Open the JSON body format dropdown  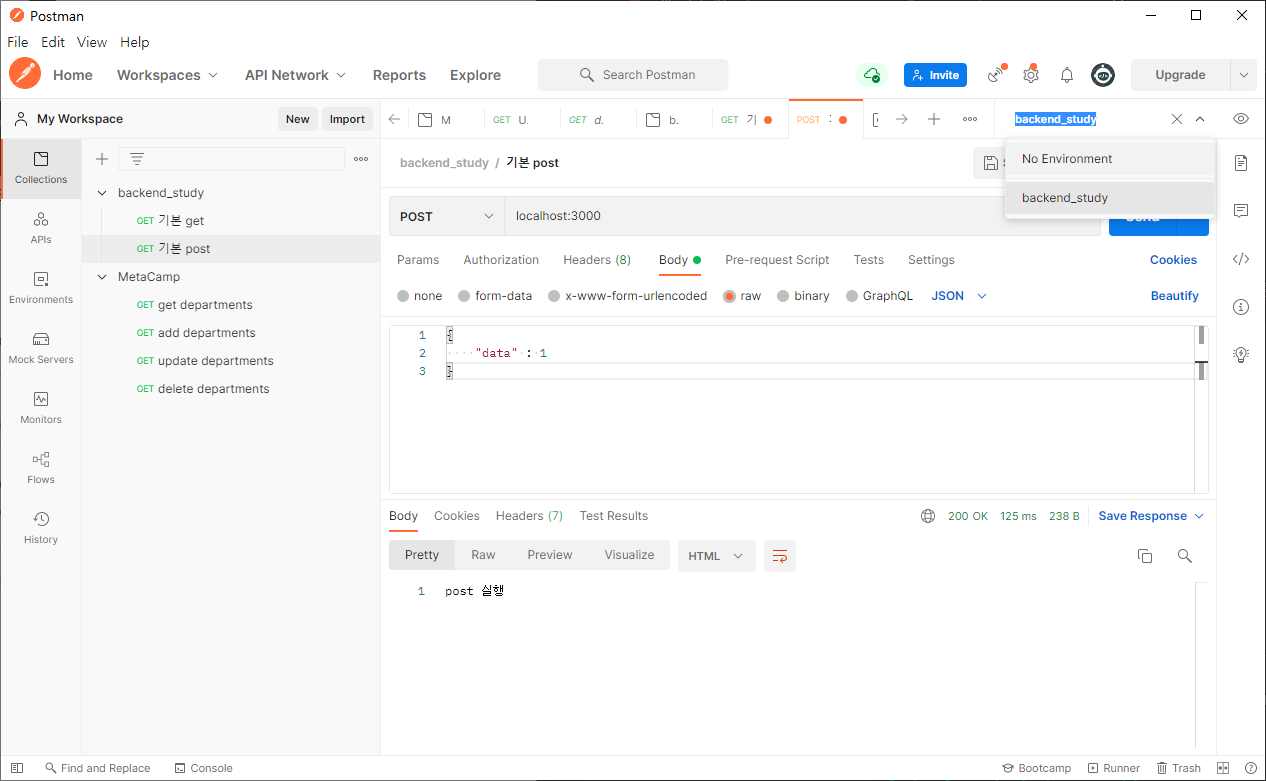(x=959, y=296)
